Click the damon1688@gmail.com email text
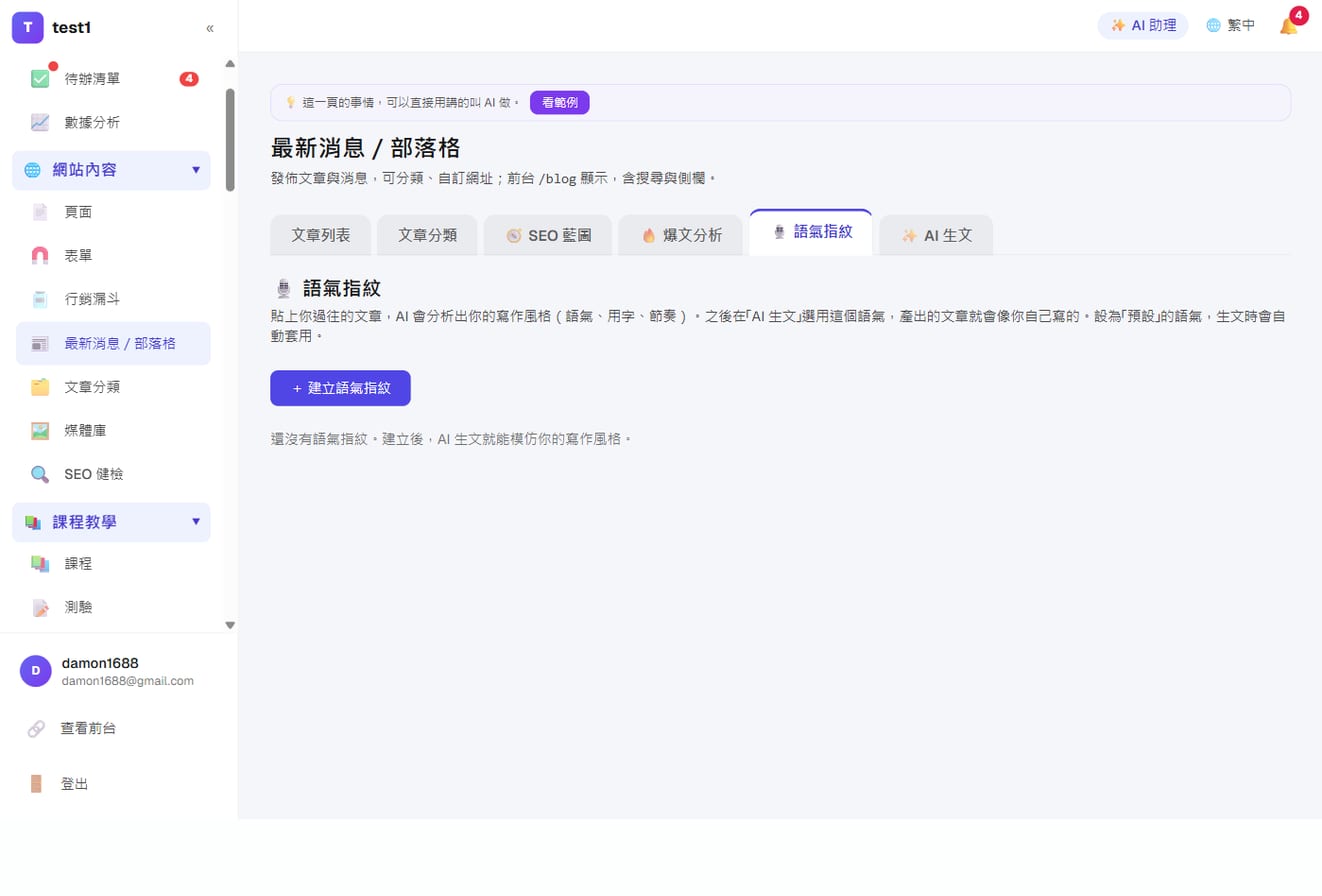1322x896 pixels. [x=128, y=681]
